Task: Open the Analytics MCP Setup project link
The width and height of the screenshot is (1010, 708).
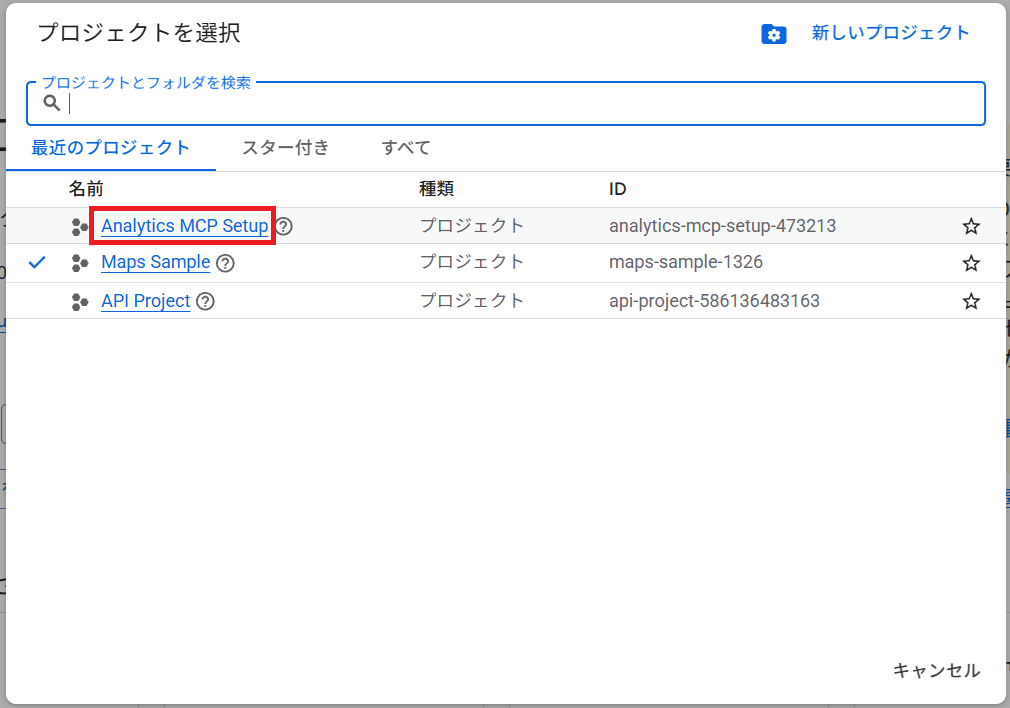Action: 184,226
